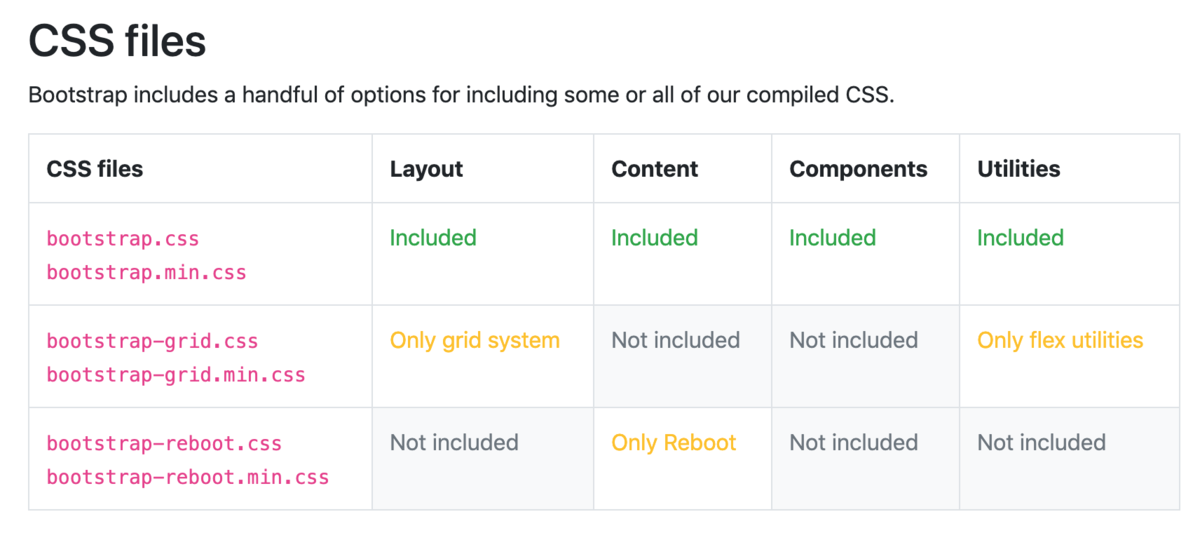Click the Bootstrap intro paragraph text
The width and height of the screenshot is (1200, 540).
tap(459, 96)
